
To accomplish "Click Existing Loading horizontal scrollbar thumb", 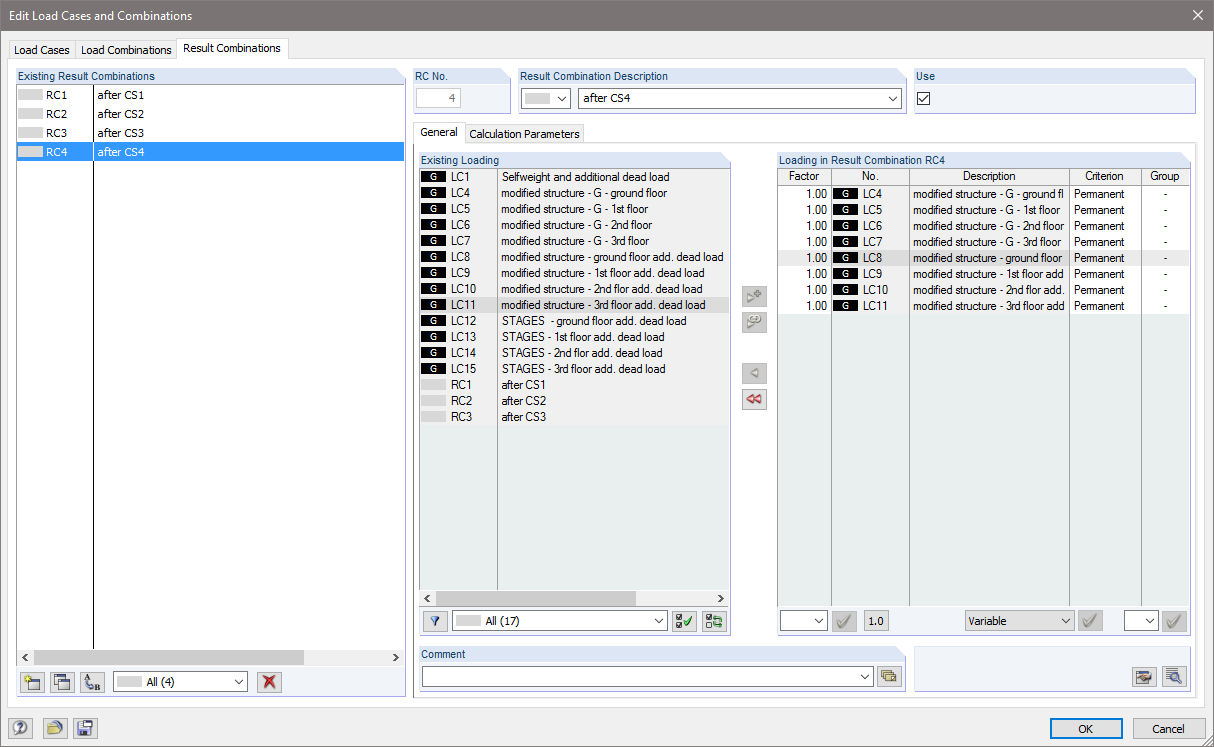I will 534,598.
